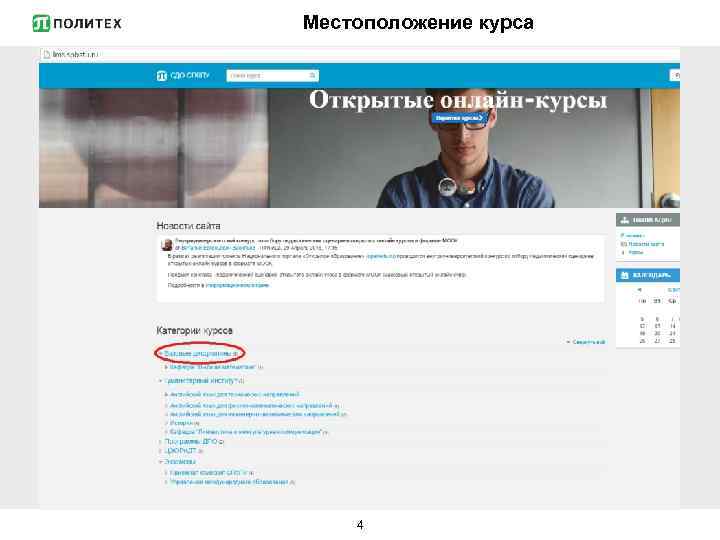Click the blue button under the Открытые онлайн-курсы title
This screenshot has width=720, height=540.
tap(459, 118)
